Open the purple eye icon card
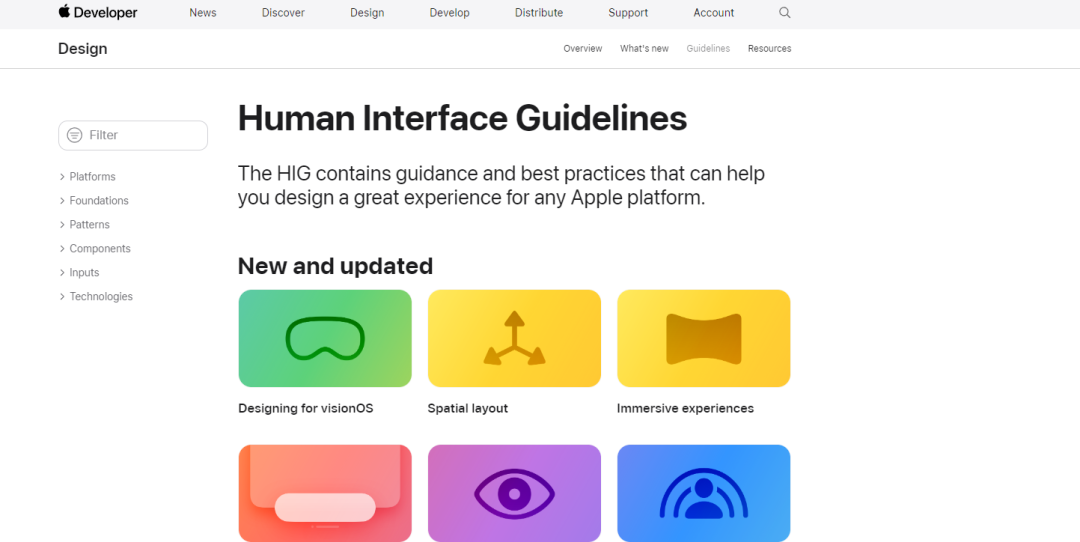1080x542 pixels. click(x=515, y=493)
